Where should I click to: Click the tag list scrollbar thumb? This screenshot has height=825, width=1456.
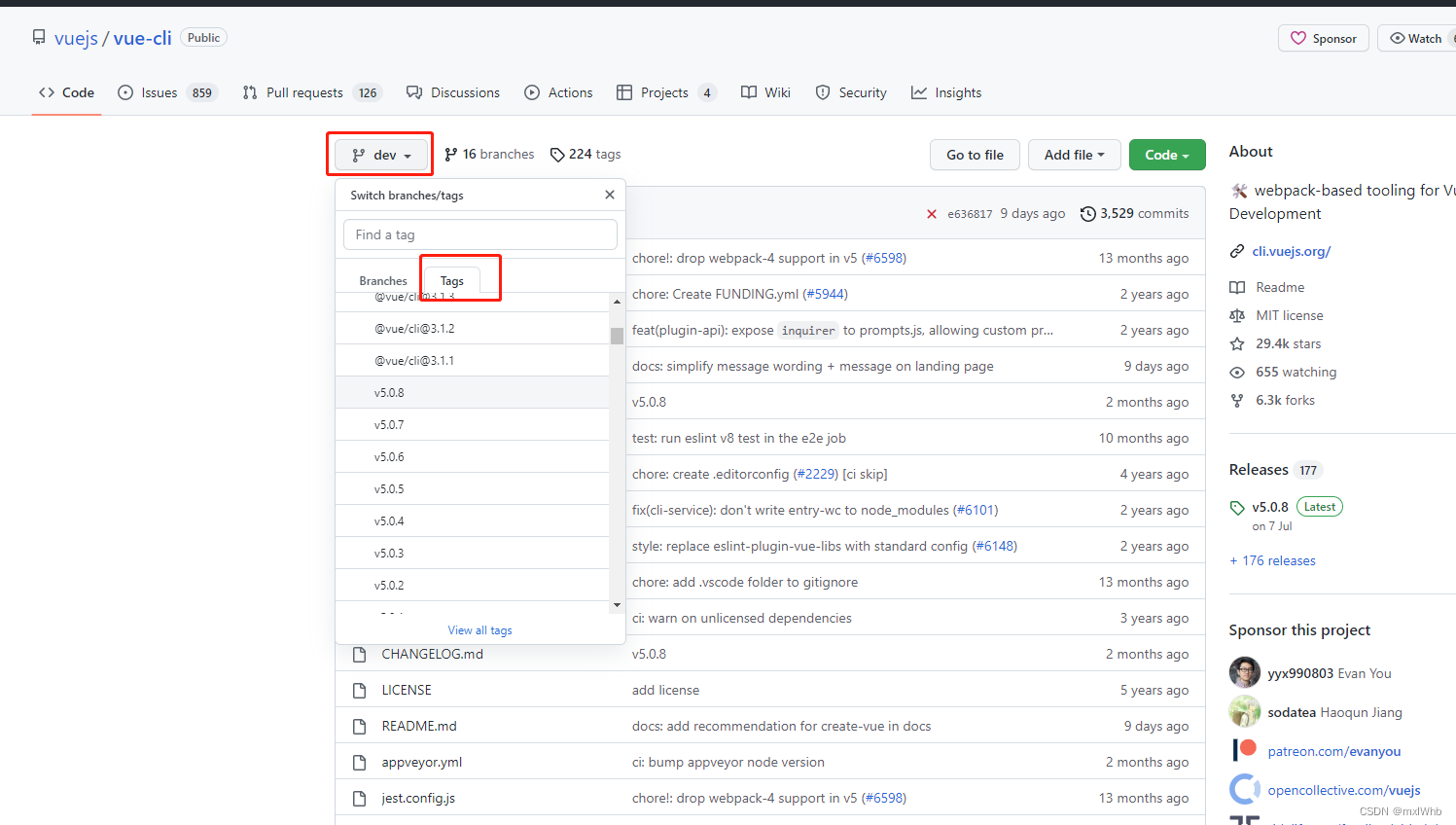(x=617, y=336)
